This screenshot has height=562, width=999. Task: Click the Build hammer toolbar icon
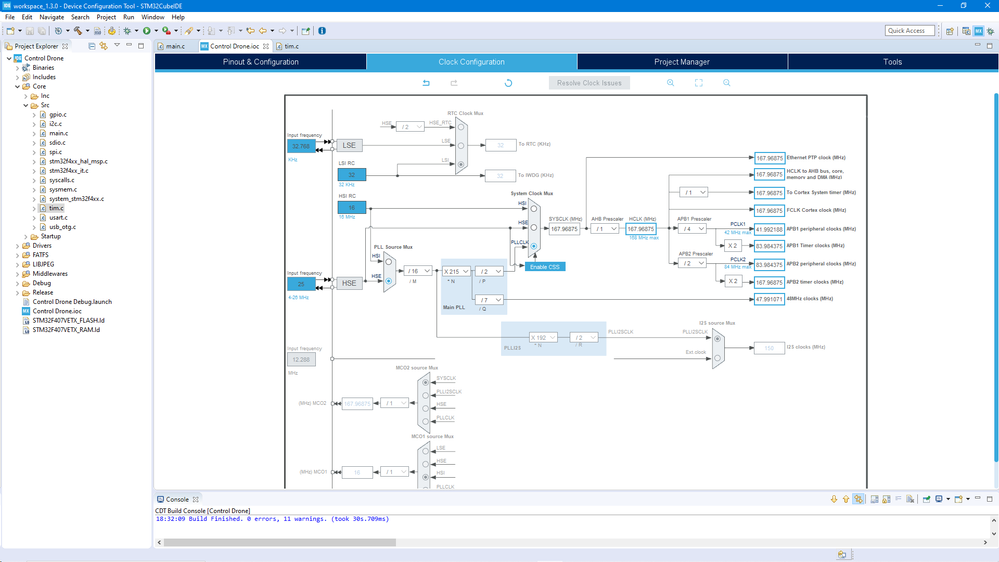click(x=78, y=31)
